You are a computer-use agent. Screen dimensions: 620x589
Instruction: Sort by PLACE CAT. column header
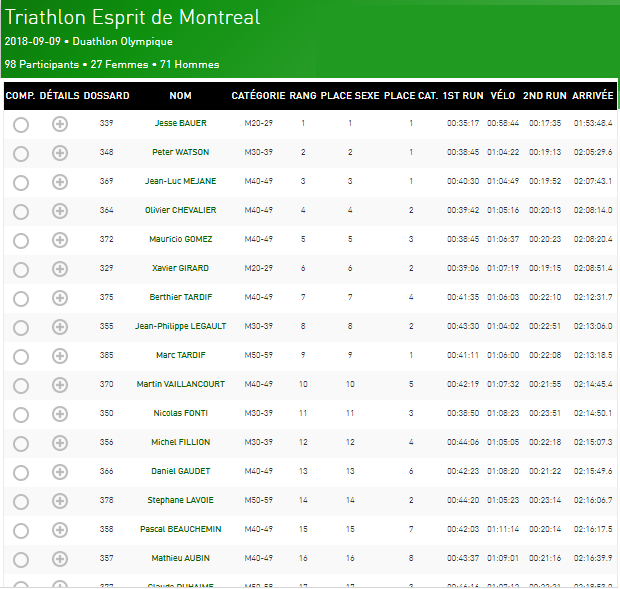(x=411, y=96)
